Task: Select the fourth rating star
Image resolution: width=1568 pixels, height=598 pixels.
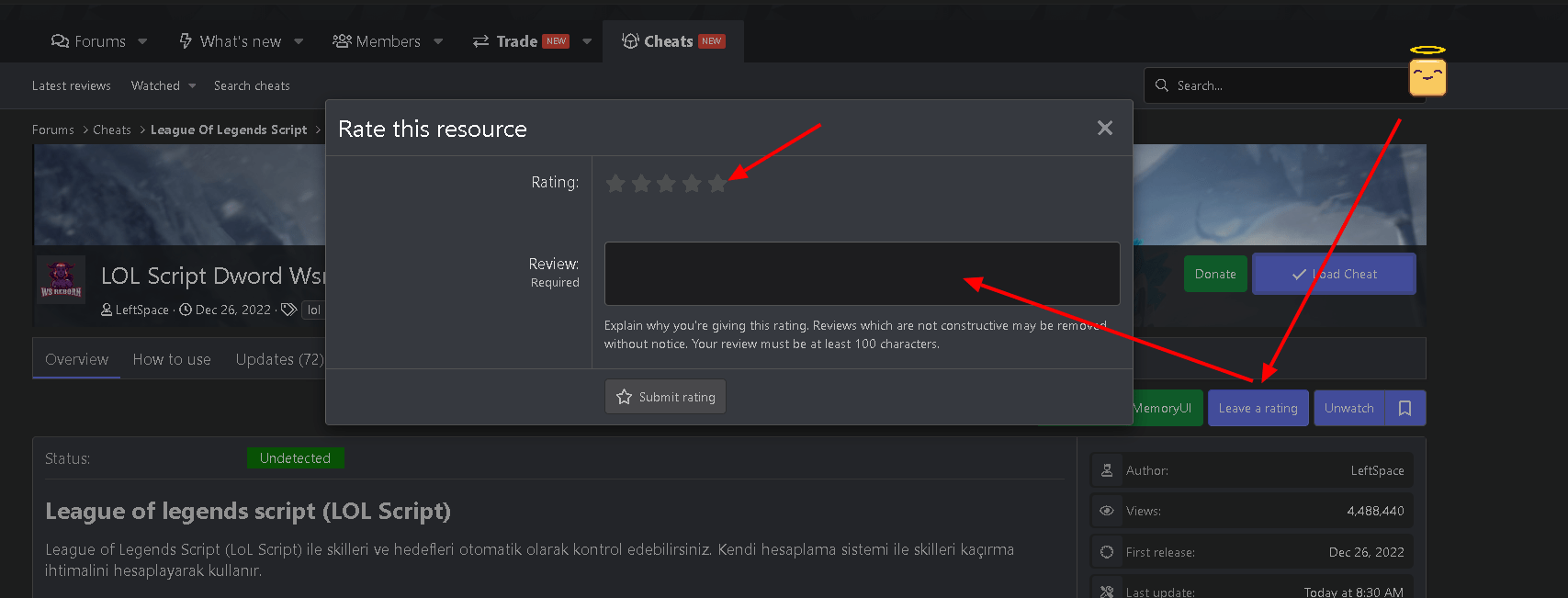Action: pyautogui.click(x=692, y=184)
